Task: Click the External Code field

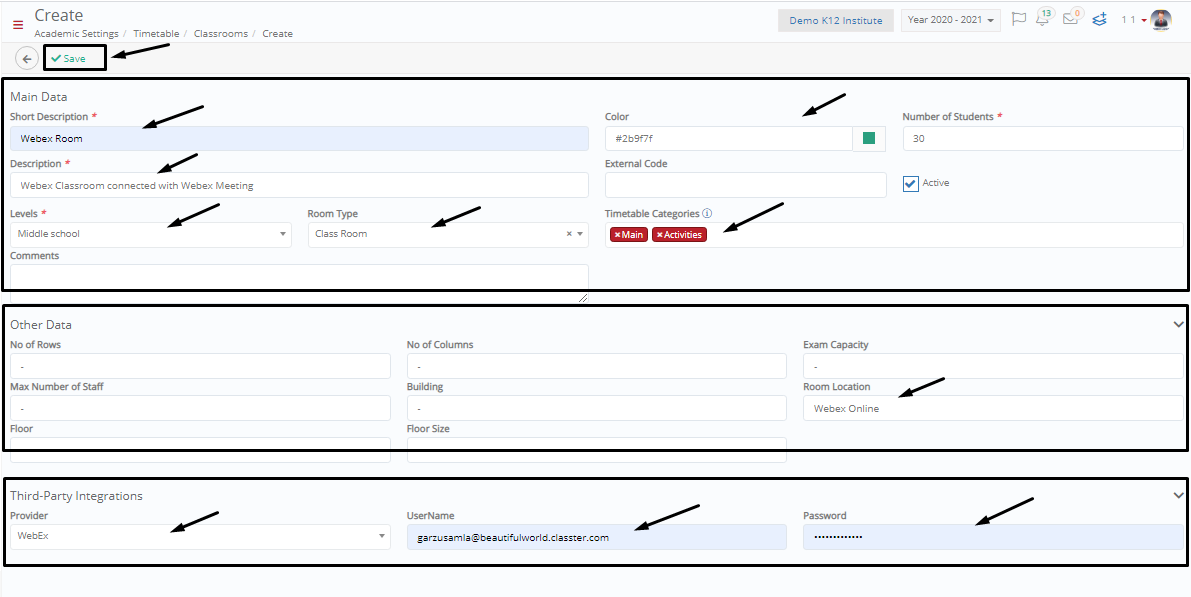Action: (x=746, y=185)
